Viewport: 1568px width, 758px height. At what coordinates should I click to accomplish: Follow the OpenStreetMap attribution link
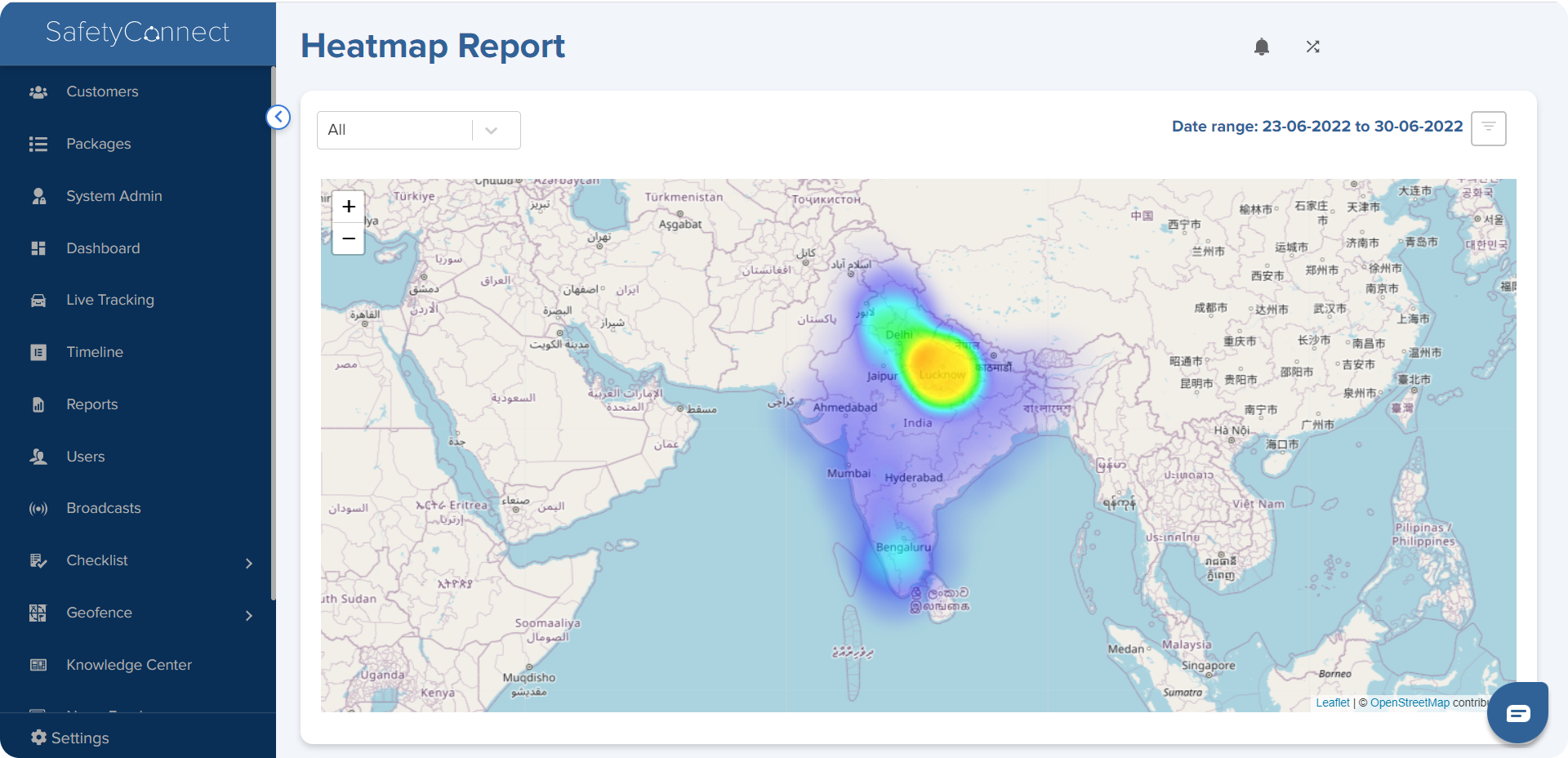1410,702
